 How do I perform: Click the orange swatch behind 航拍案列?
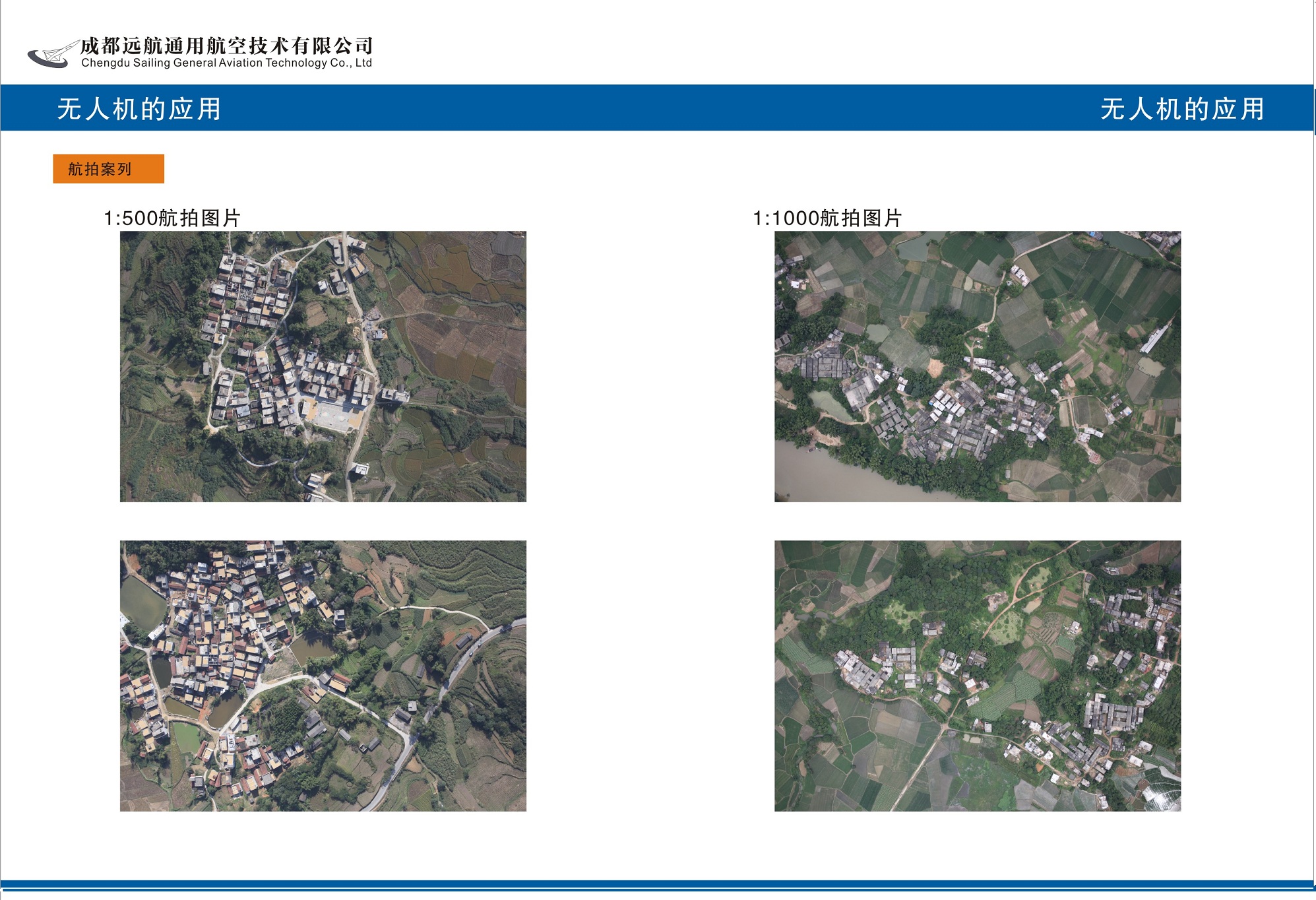pyautogui.click(x=150, y=169)
